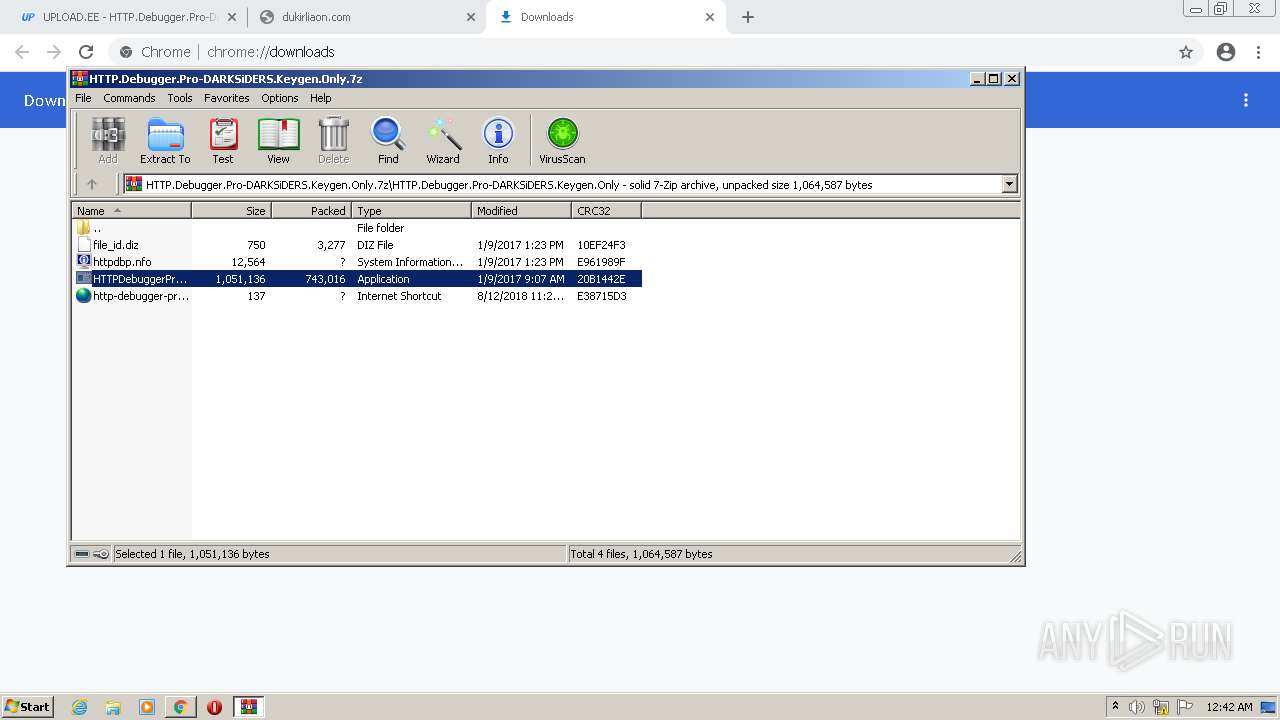Click the status bar key lock icon
1280x720 pixels.
(x=101, y=554)
